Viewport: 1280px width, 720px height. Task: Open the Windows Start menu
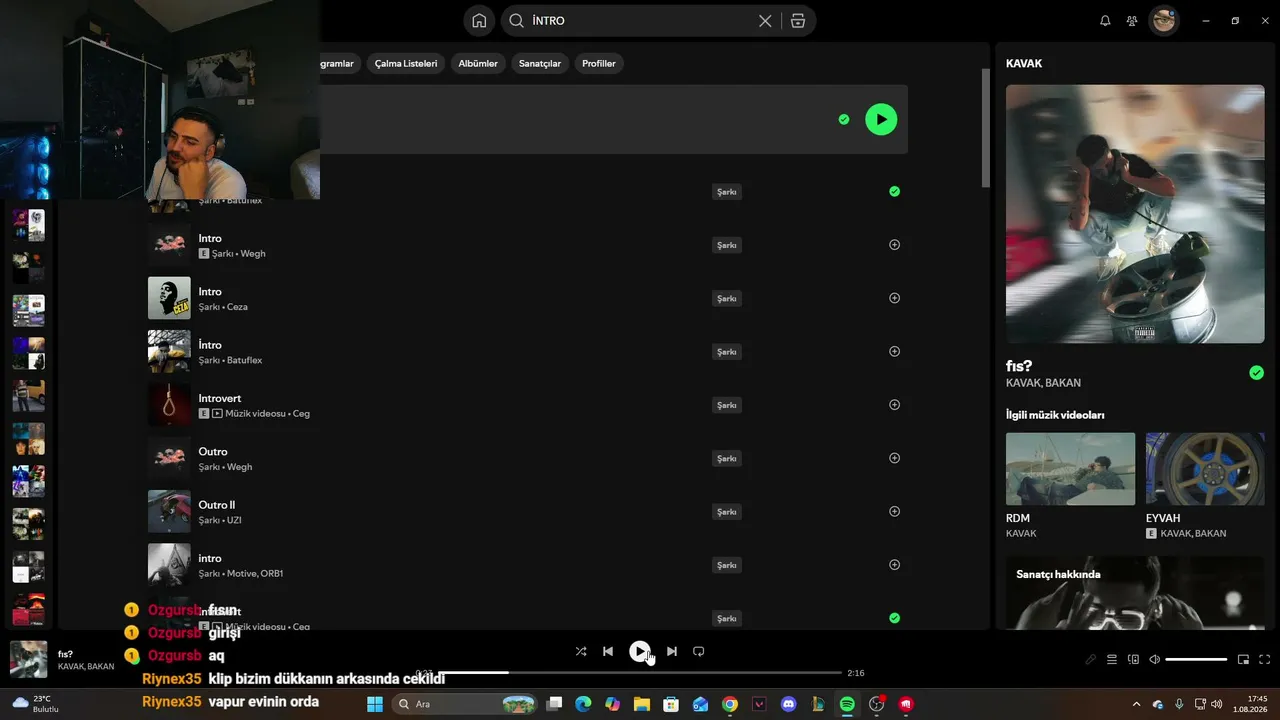375,704
